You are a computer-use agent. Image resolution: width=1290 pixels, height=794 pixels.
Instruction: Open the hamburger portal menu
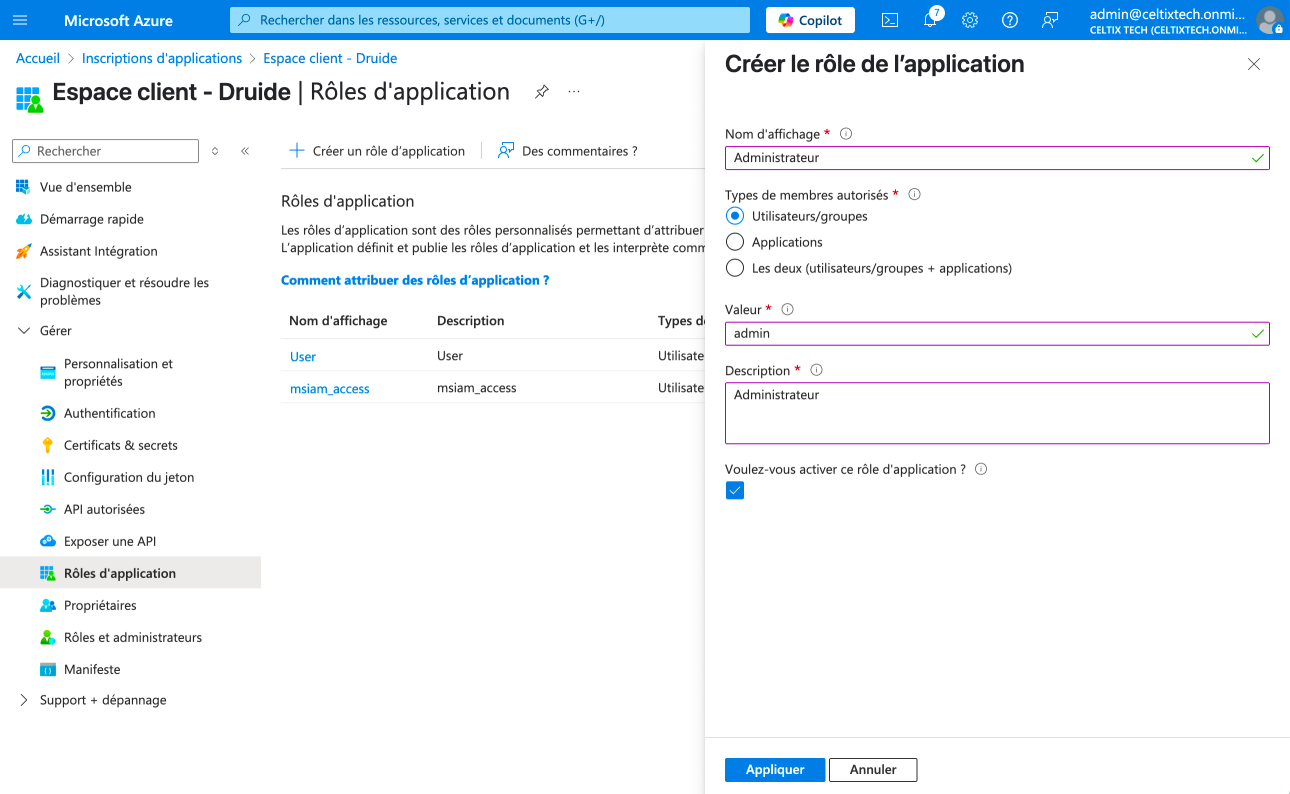tap(20, 20)
